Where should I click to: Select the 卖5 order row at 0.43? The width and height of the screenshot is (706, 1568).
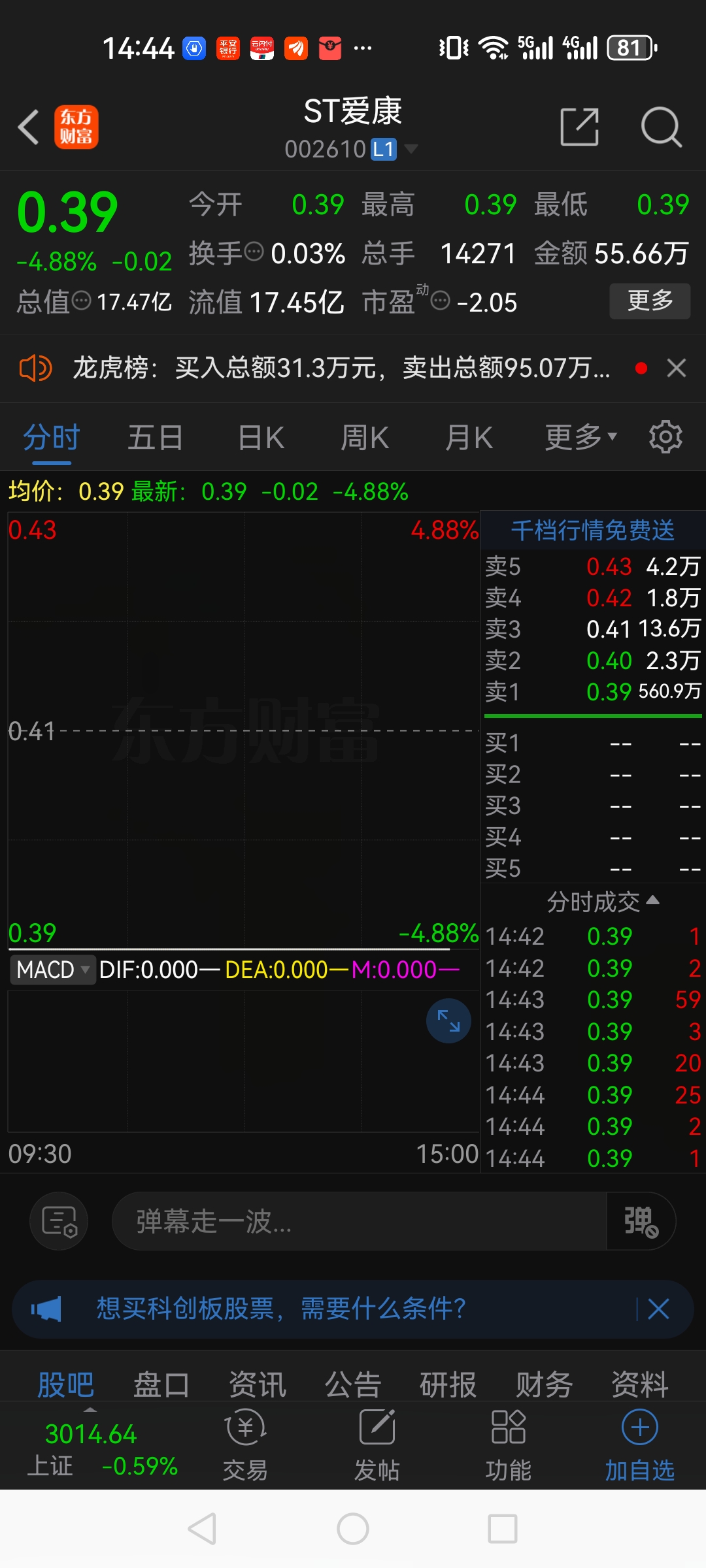pos(593,566)
